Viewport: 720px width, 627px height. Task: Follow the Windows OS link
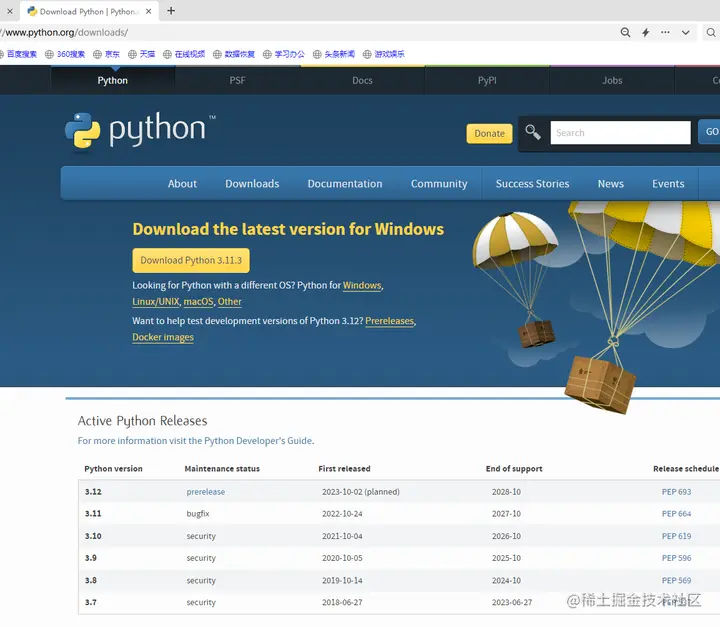(362, 285)
